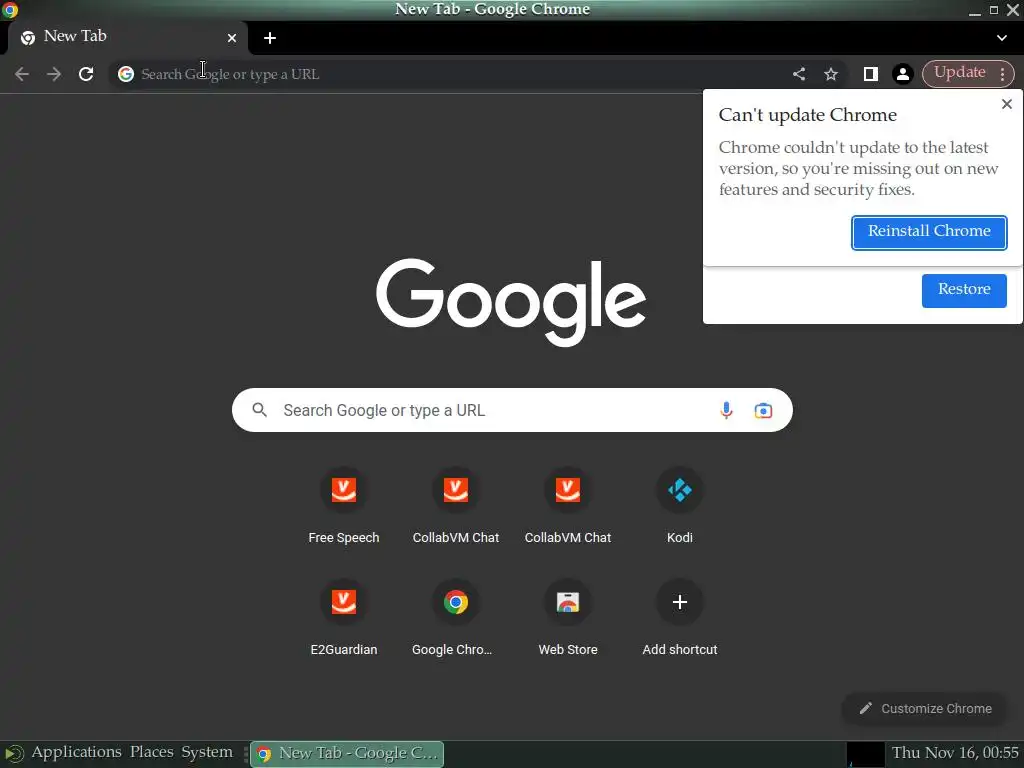Expand the tab search chevron
Screen dimensions: 1024x768
(1002, 38)
